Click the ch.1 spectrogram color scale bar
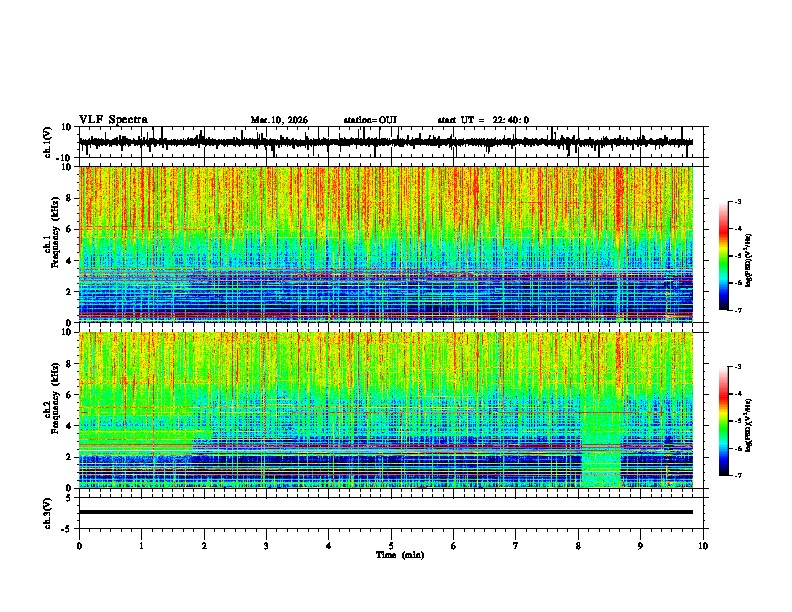The image size is (792, 612). coord(724,256)
